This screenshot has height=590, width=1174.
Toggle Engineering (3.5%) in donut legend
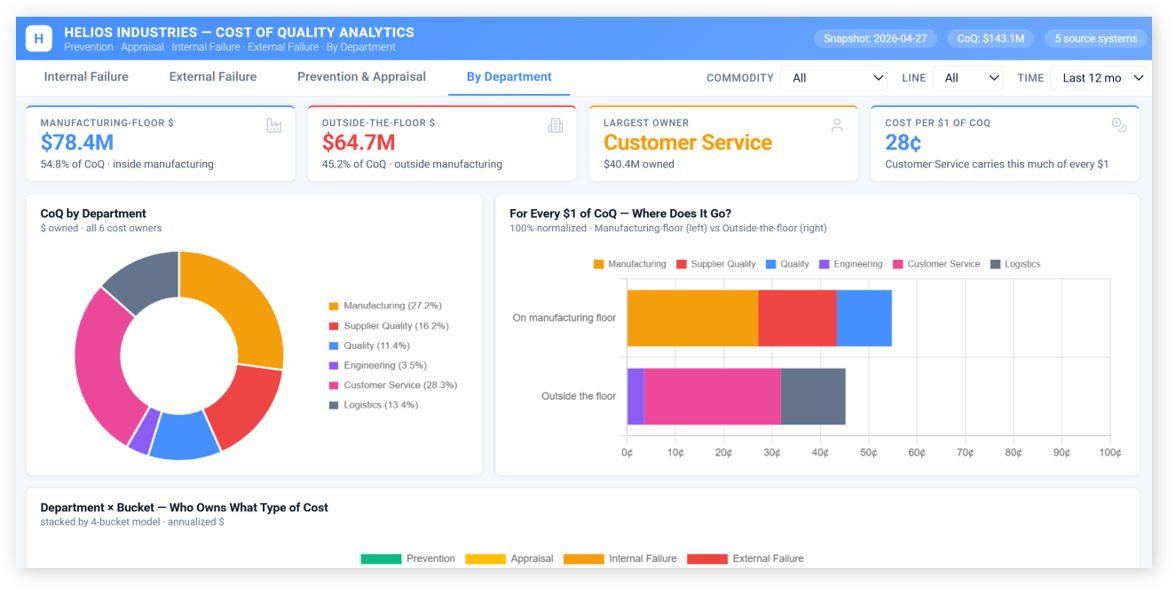coord(377,365)
